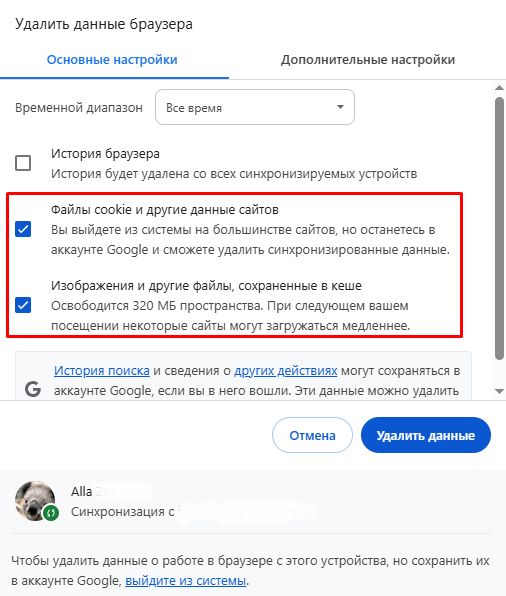Uncheck the cached images and files checkbox

tap(23, 305)
